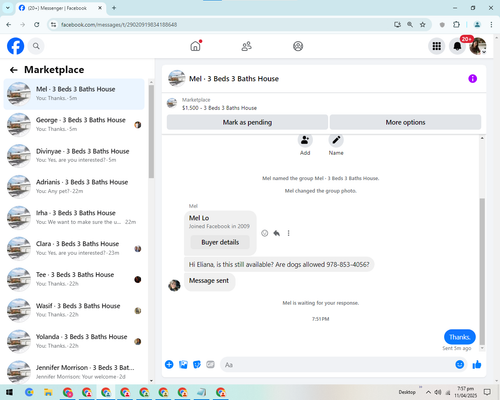The width and height of the screenshot is (500, 400).
Task: Send a thumbs-up like
Action: (477, 365)
